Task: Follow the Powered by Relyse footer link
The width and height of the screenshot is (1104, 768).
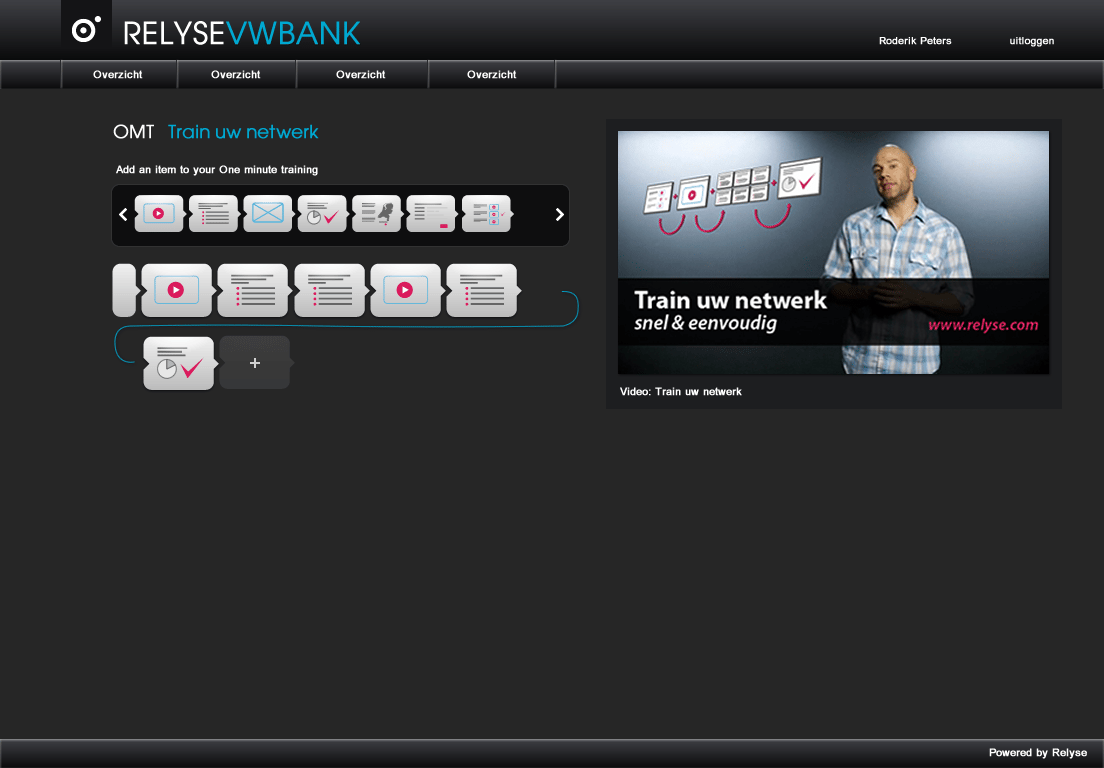Action: [1038, 753]
